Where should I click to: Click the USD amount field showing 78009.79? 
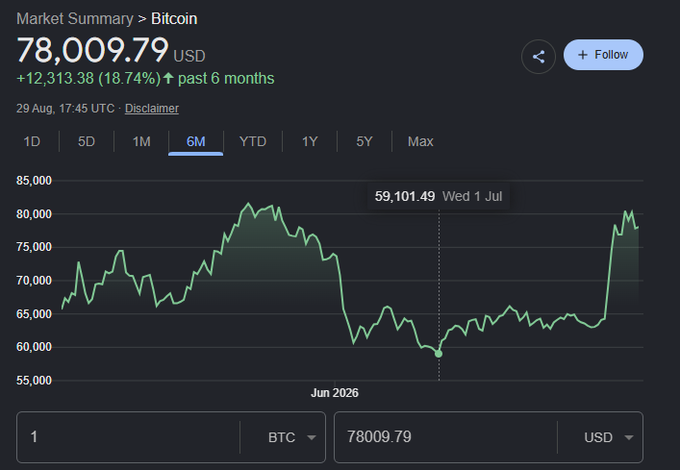(x=445, y=437)
